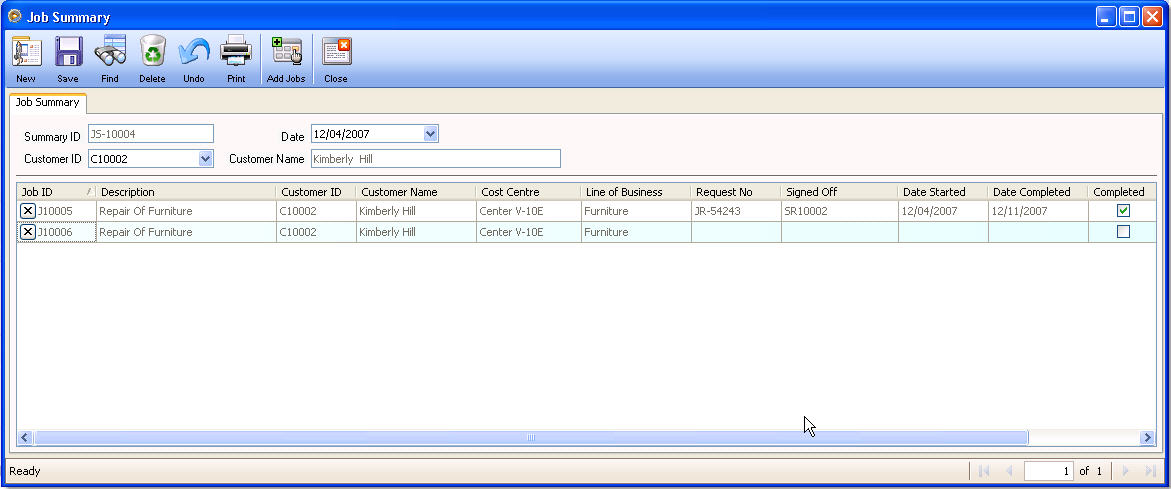Open the Date dropdown calendar
This screenshot has width=1171, height=489.
pyautogui.click(x=430, y=134)
